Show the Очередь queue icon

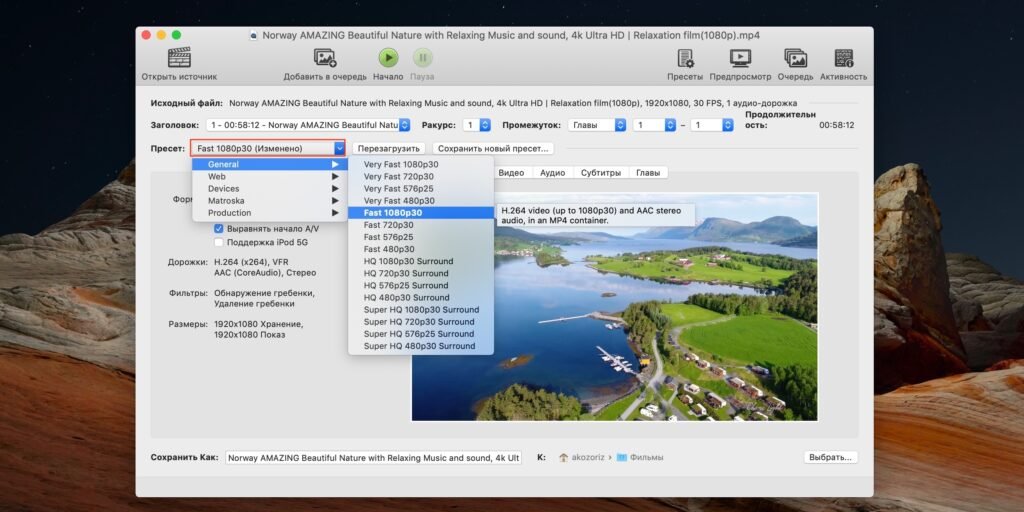pos(795,58)
